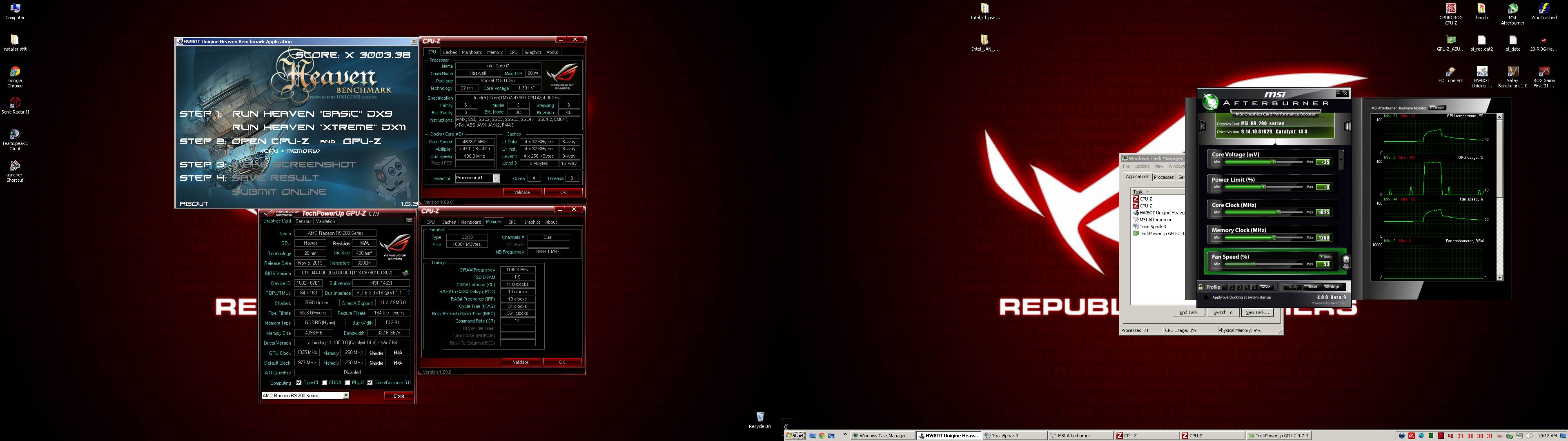
Task: Toggle OpenCL checkbox in GPU-Z
Action: coord(298,383)
